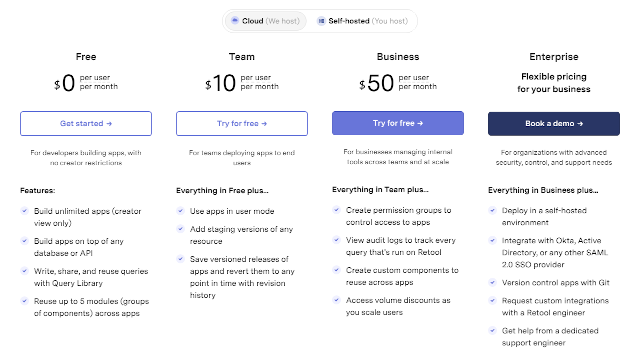Switch to Self-hosted (You host) pricing
640x363 pixels.
coord(363,21)
